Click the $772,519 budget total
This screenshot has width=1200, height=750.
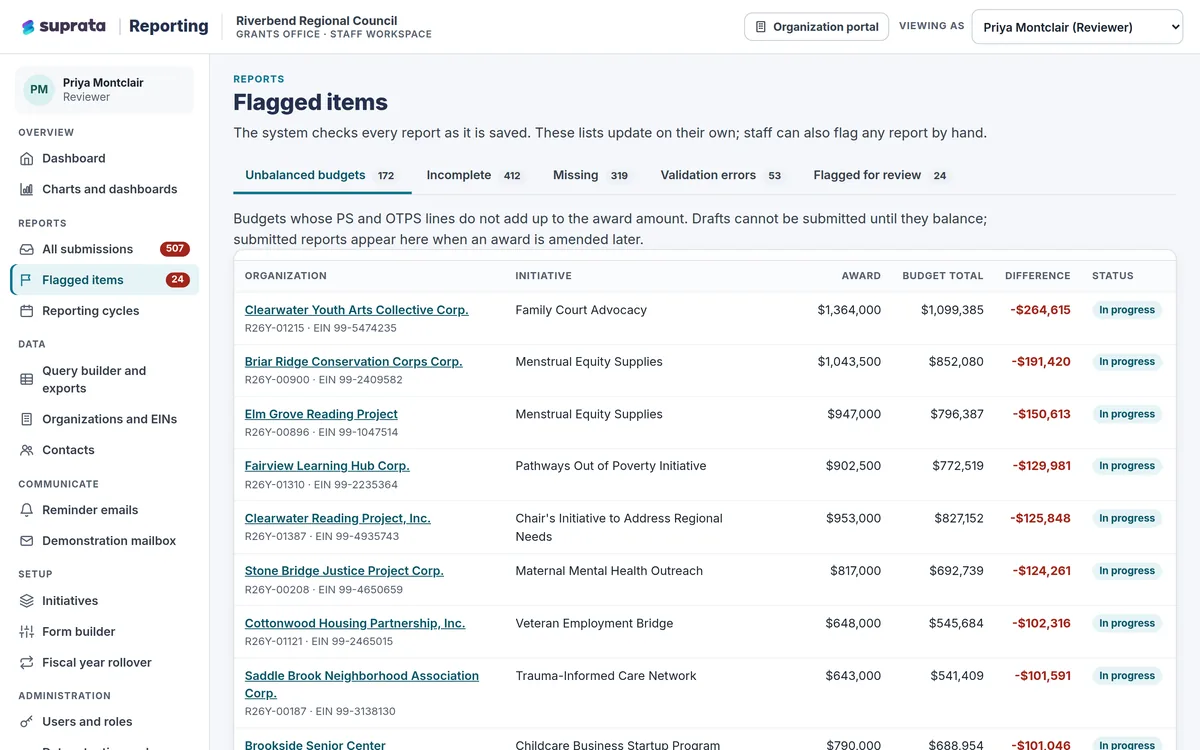click(957, 466)
